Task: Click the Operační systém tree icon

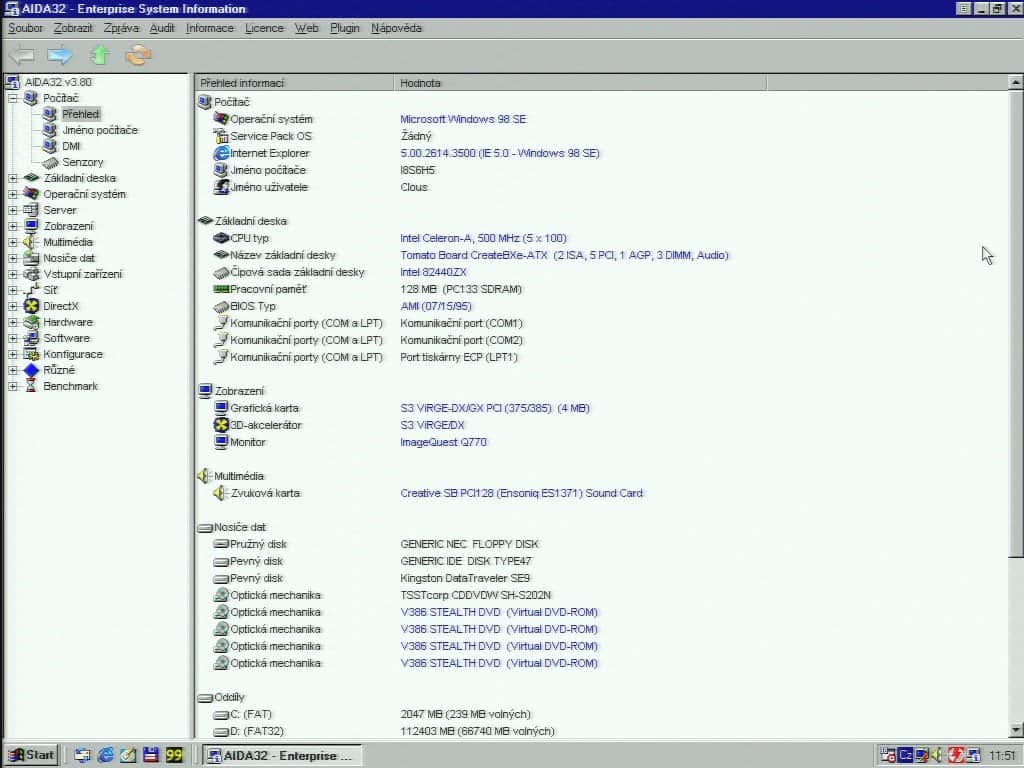Action: (31, 194)
